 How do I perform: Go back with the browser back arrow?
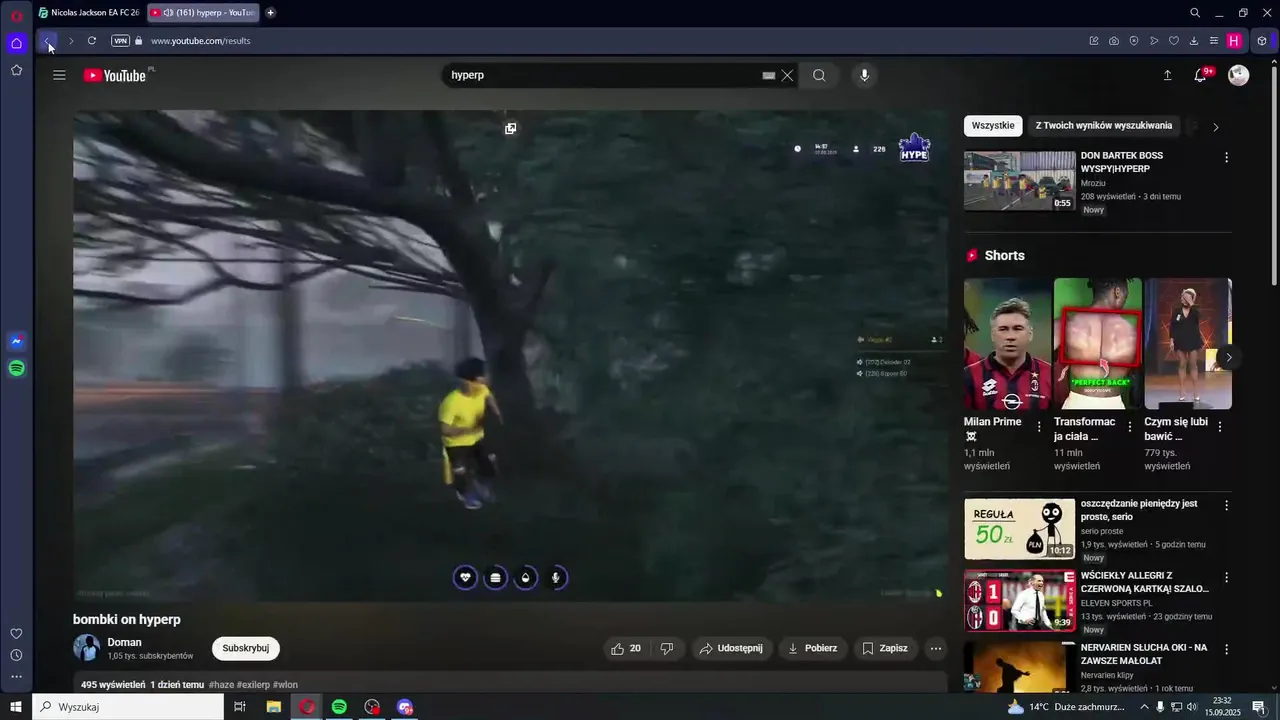[47, 41]
